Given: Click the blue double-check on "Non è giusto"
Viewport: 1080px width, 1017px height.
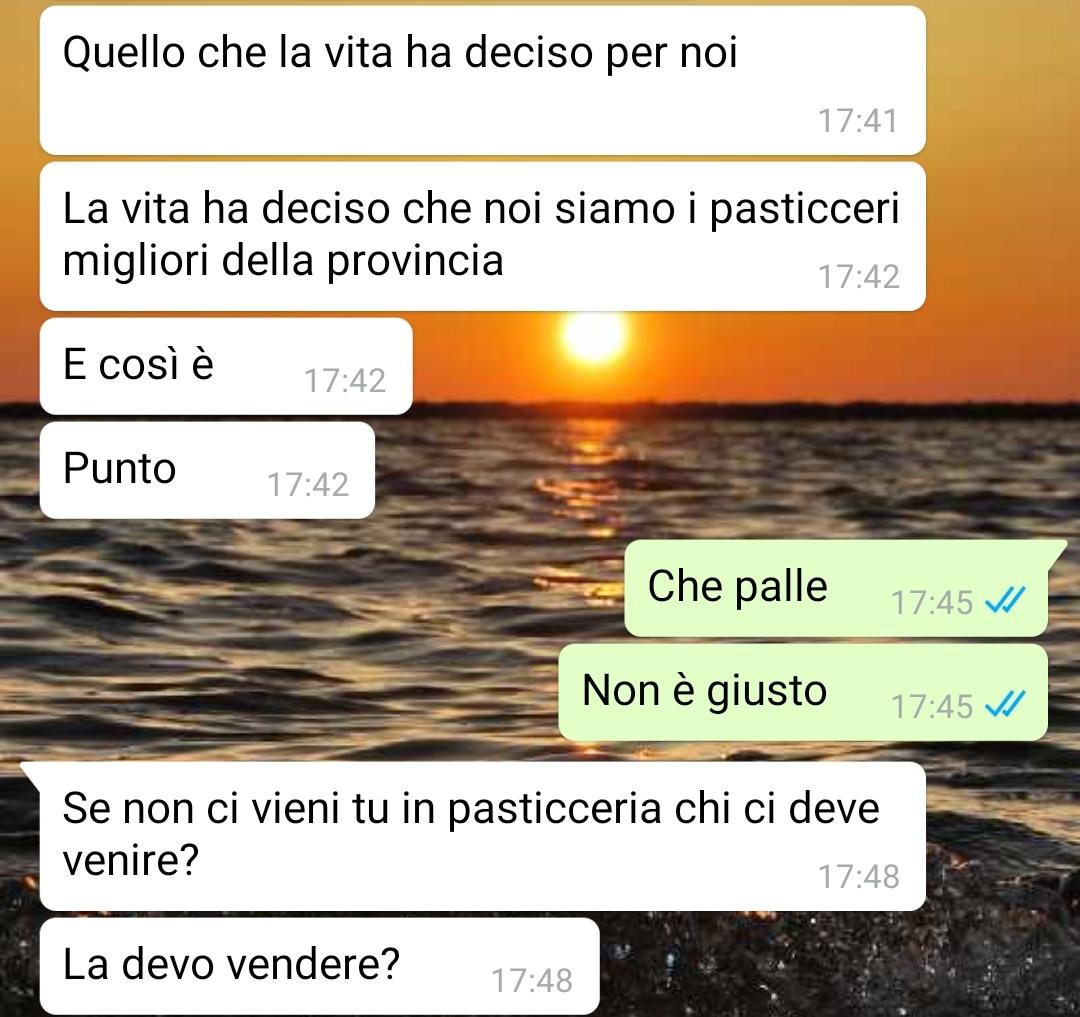Looking at the screenshot, I should point(1005,705).
